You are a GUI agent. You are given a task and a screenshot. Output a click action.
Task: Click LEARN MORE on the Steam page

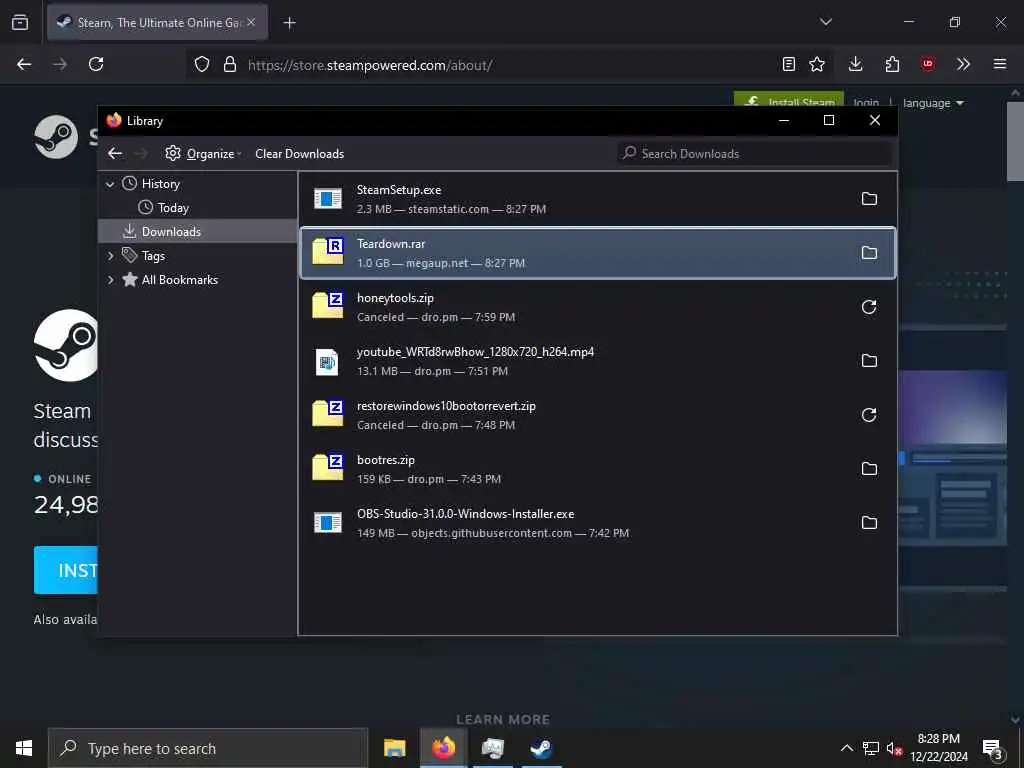point(503,719)
